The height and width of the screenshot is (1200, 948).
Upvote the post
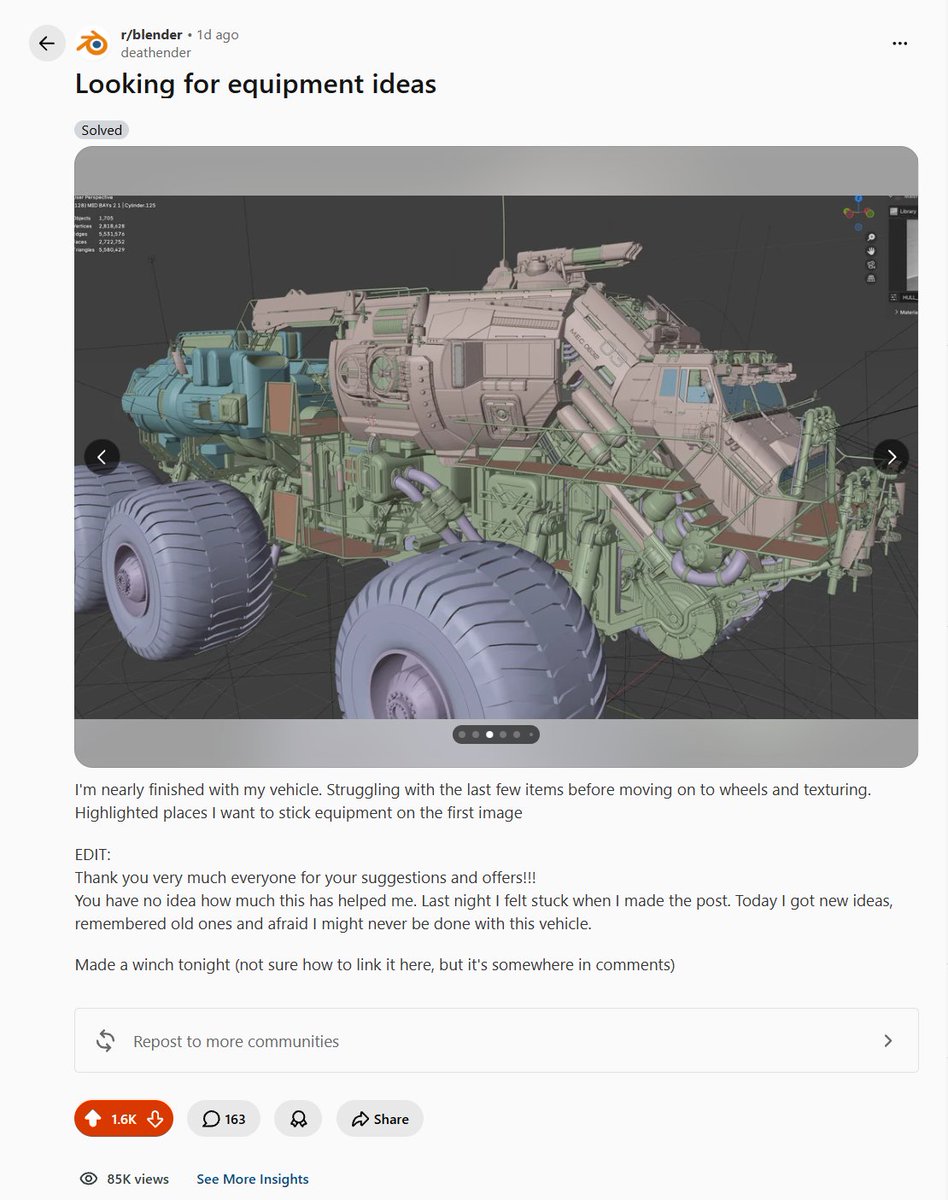[93, 1119]
